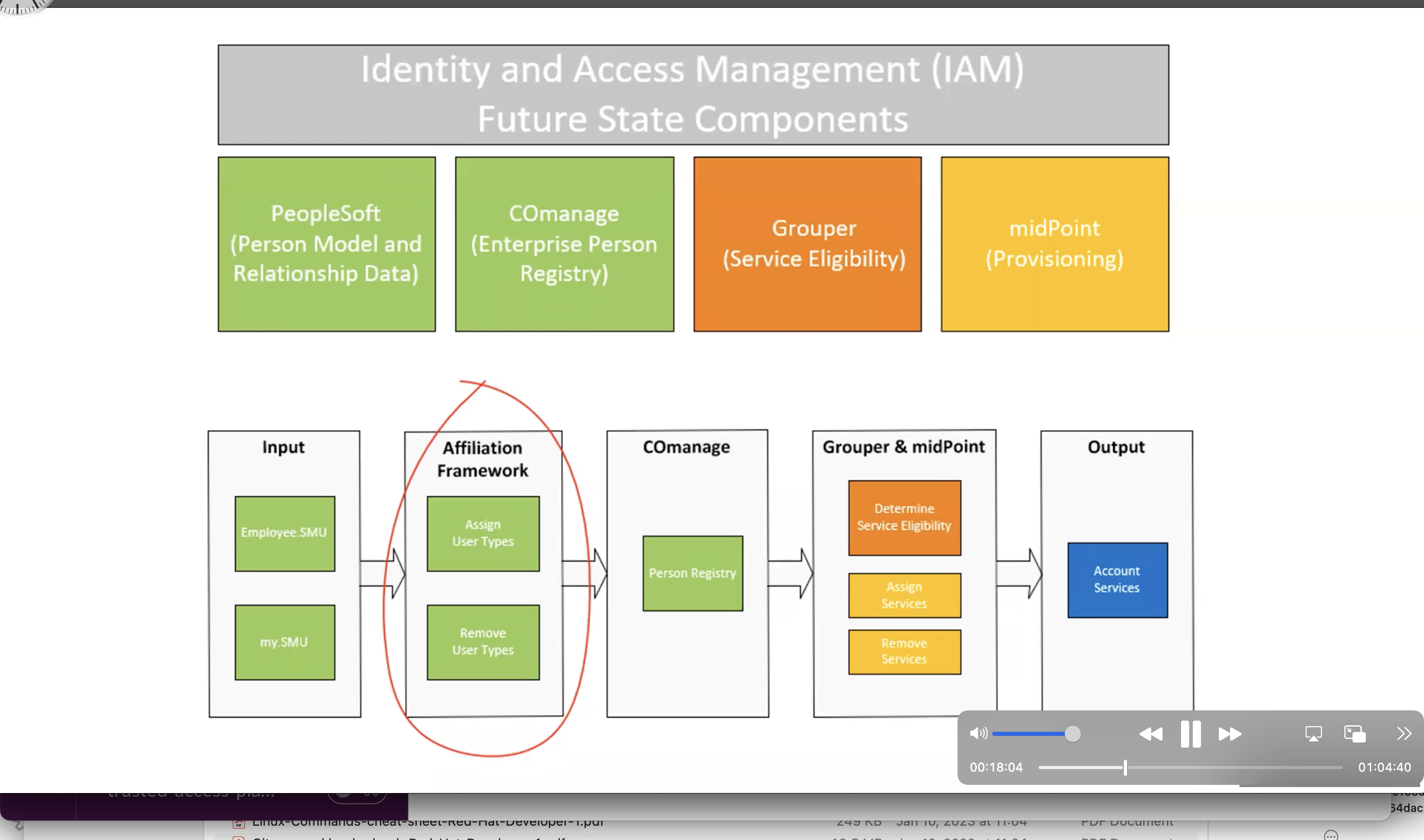Viewport: 1424px width, 840px height.
Task: Click the elapsed time 00:18:04 label
Action: coord(996,768)
